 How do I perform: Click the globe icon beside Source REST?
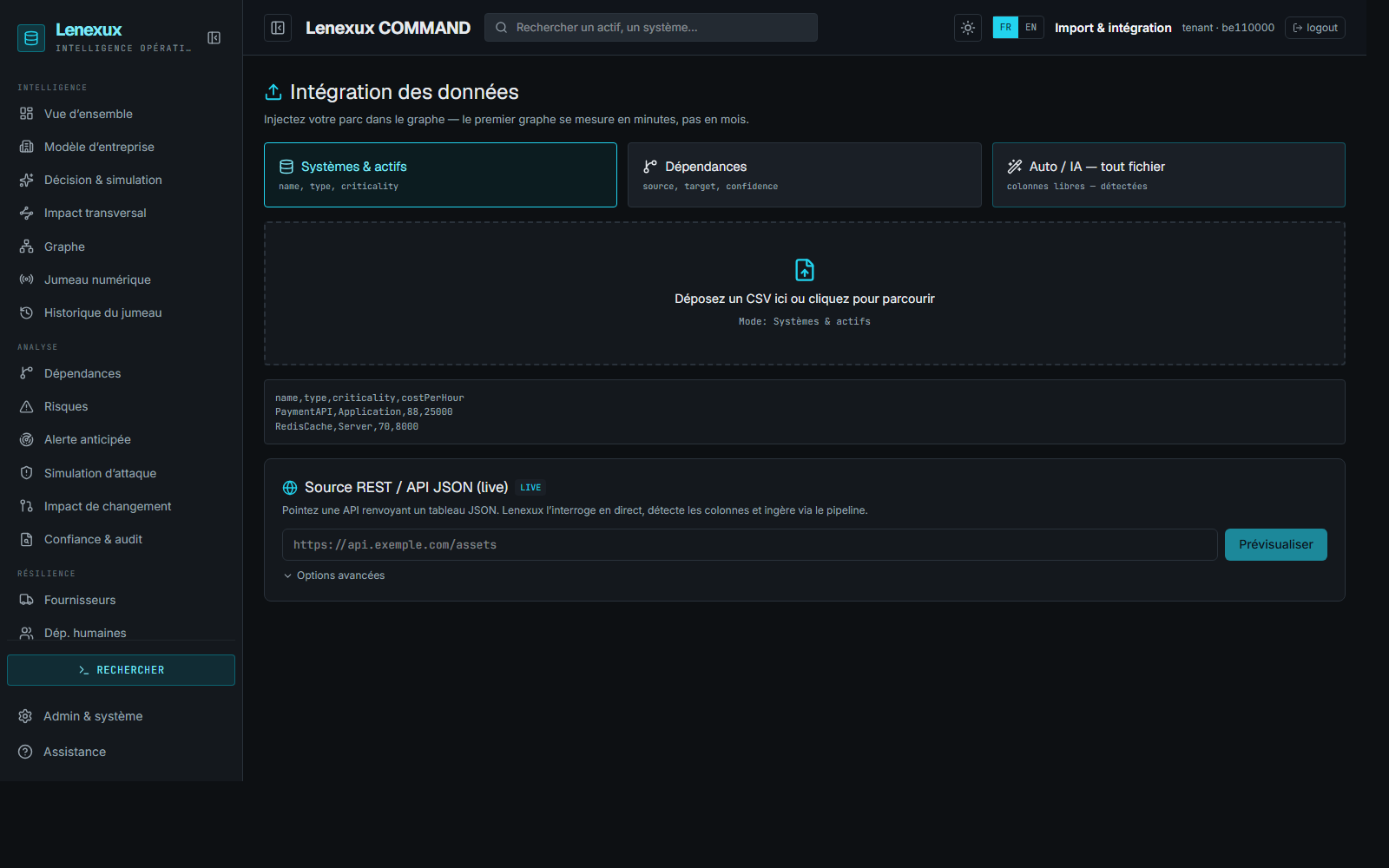click(x=290, y=488)
